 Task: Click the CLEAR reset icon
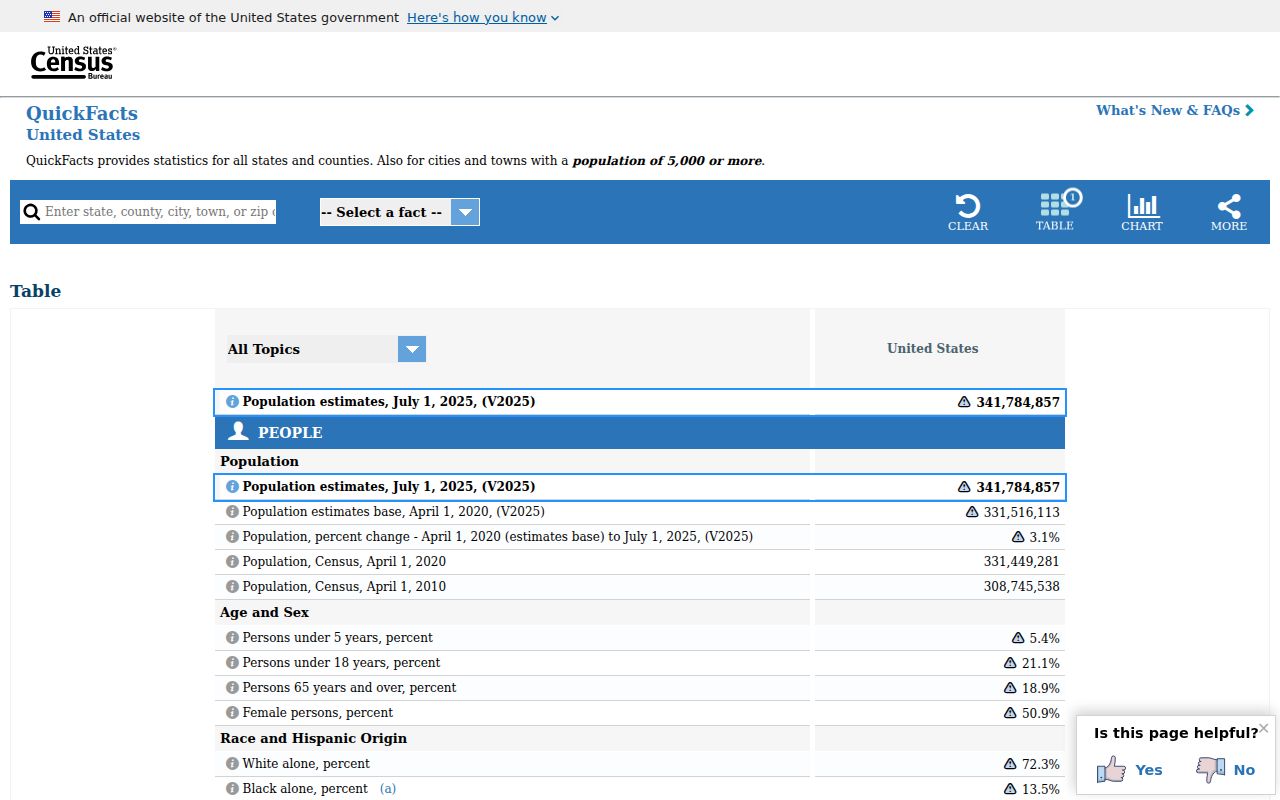[x=968, y=212]
